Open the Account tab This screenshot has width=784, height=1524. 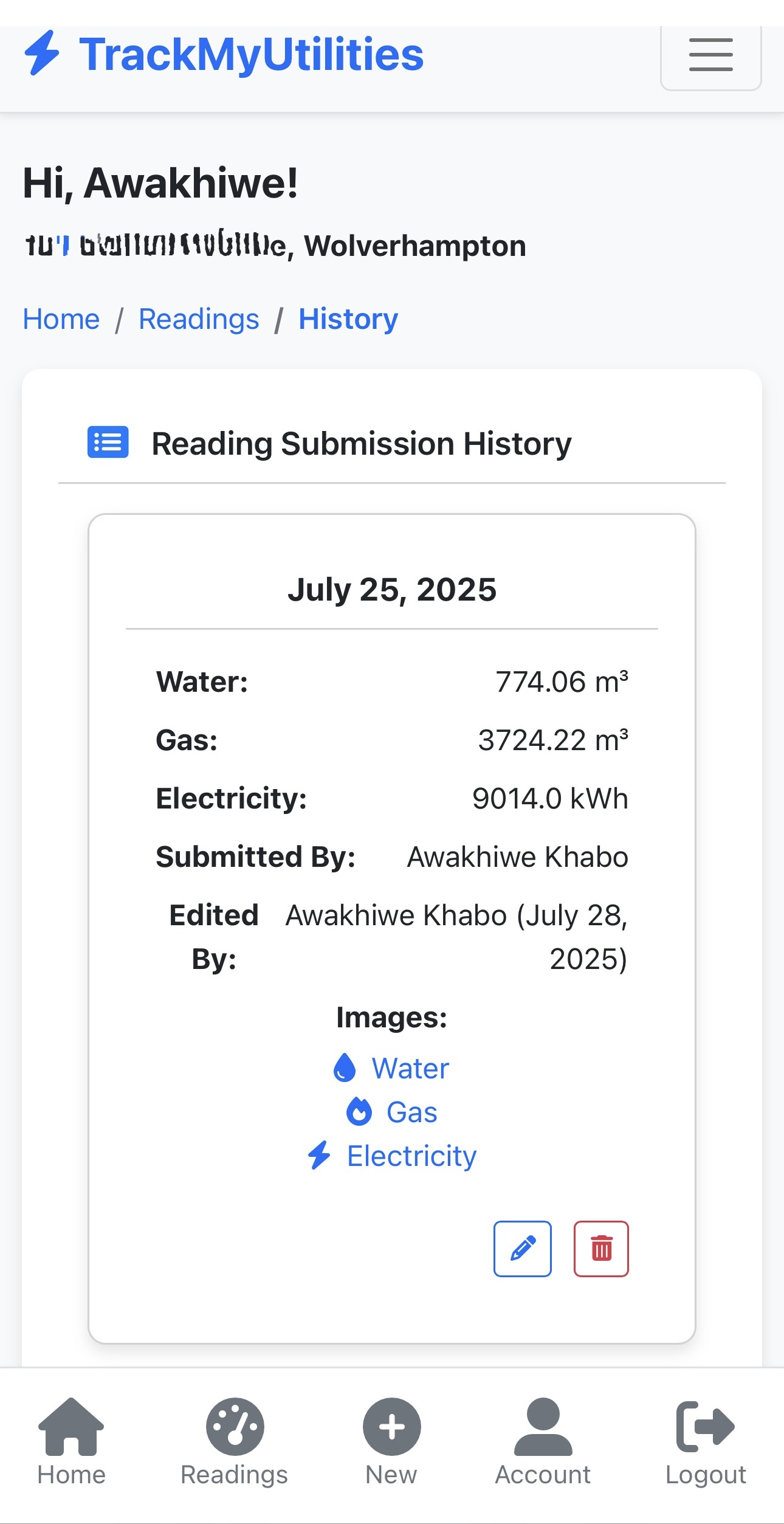click(543, 1441)
